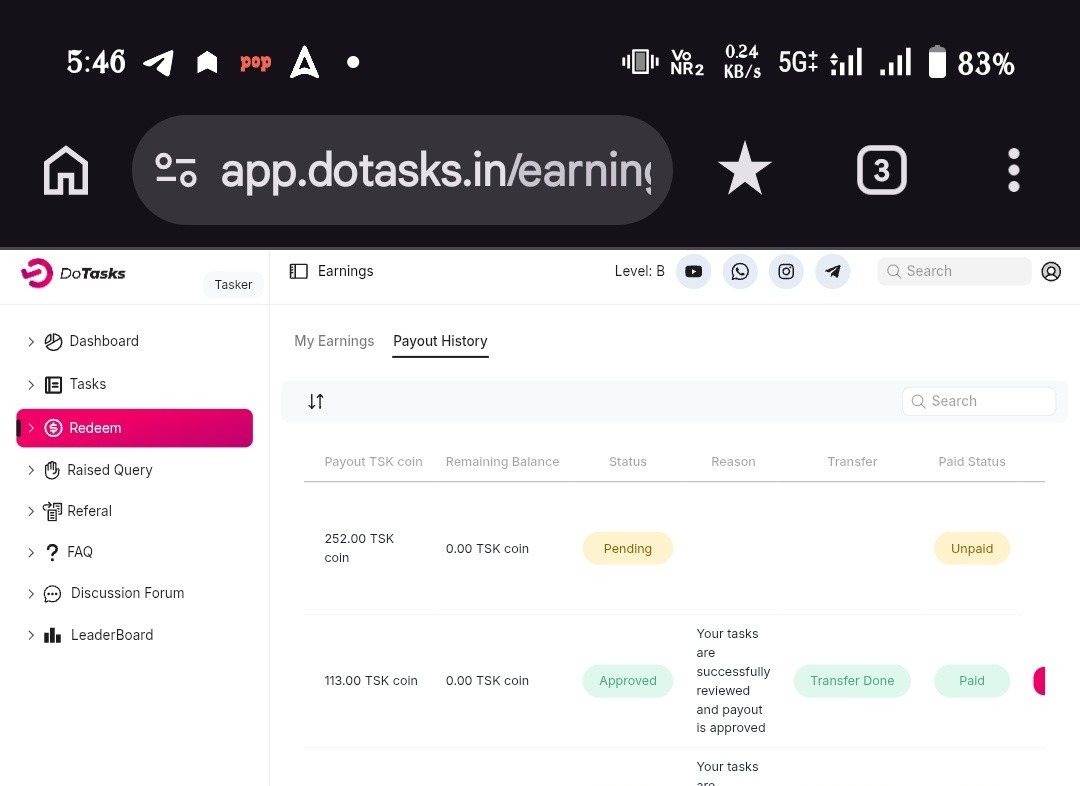Switch to the My Earnings tab
The height and width of the screenshot is (786, 1080).
[x=334, y=341]
